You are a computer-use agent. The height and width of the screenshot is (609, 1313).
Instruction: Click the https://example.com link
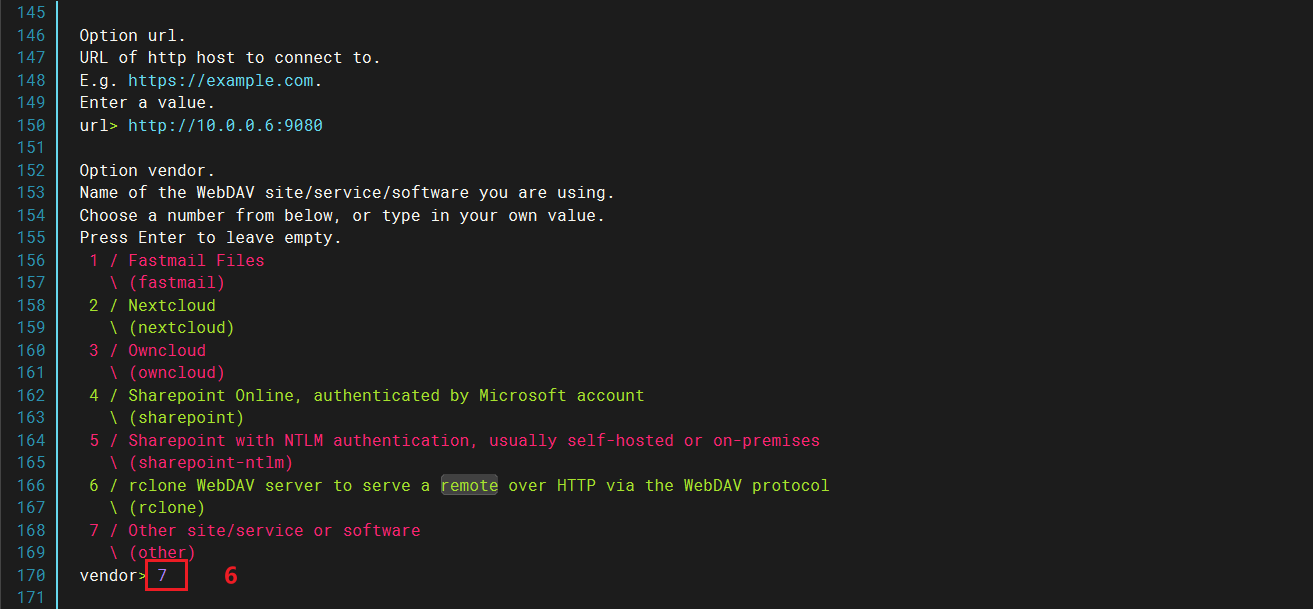coord(223,80)
